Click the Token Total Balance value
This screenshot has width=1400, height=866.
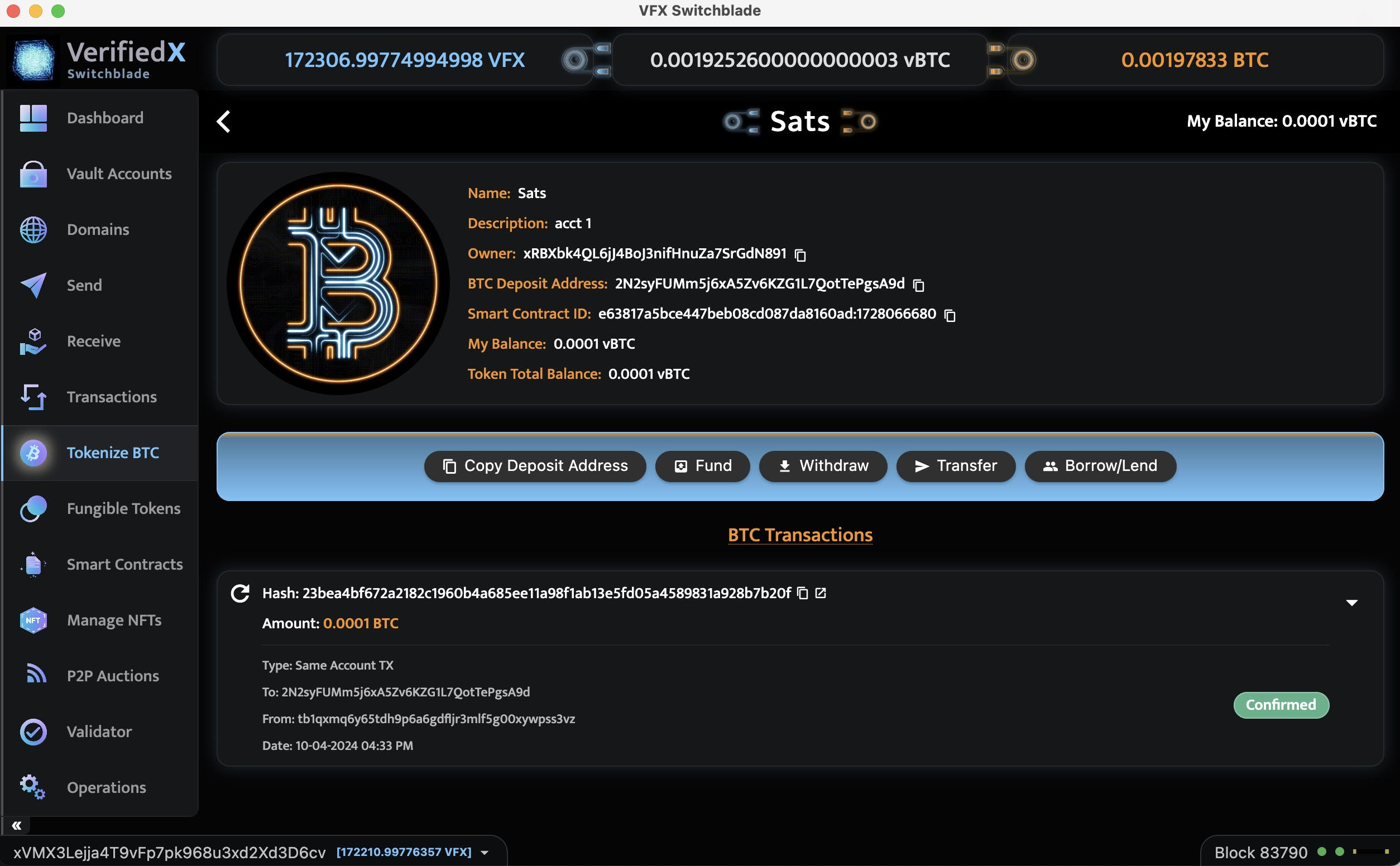(x=649, y=374)
